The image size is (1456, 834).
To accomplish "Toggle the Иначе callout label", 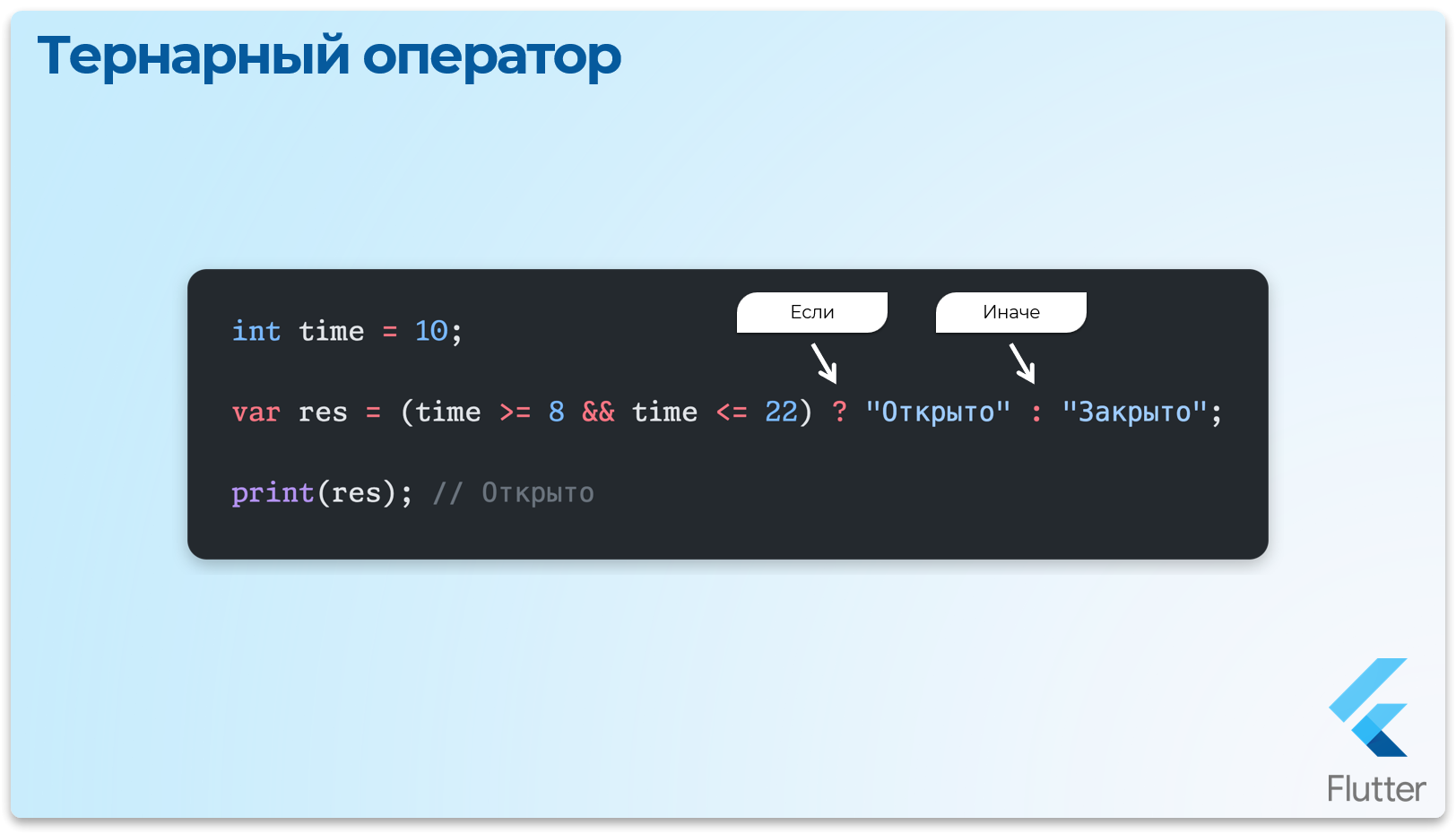I will click(x=1010, y=312).
